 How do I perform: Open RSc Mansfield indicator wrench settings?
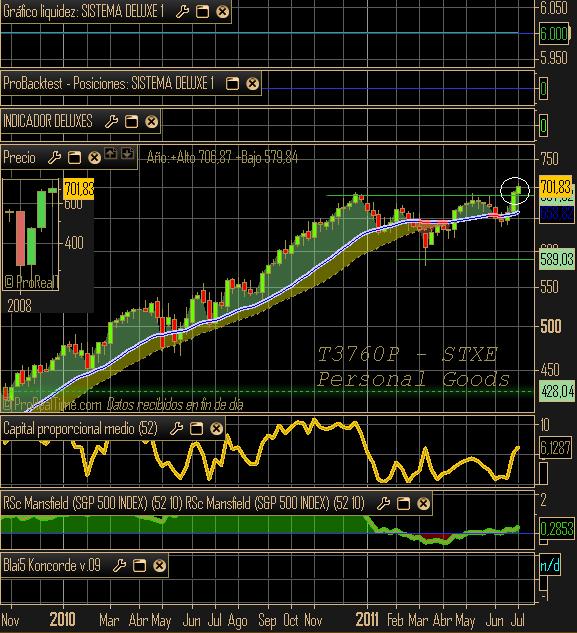tap(383, 503)
